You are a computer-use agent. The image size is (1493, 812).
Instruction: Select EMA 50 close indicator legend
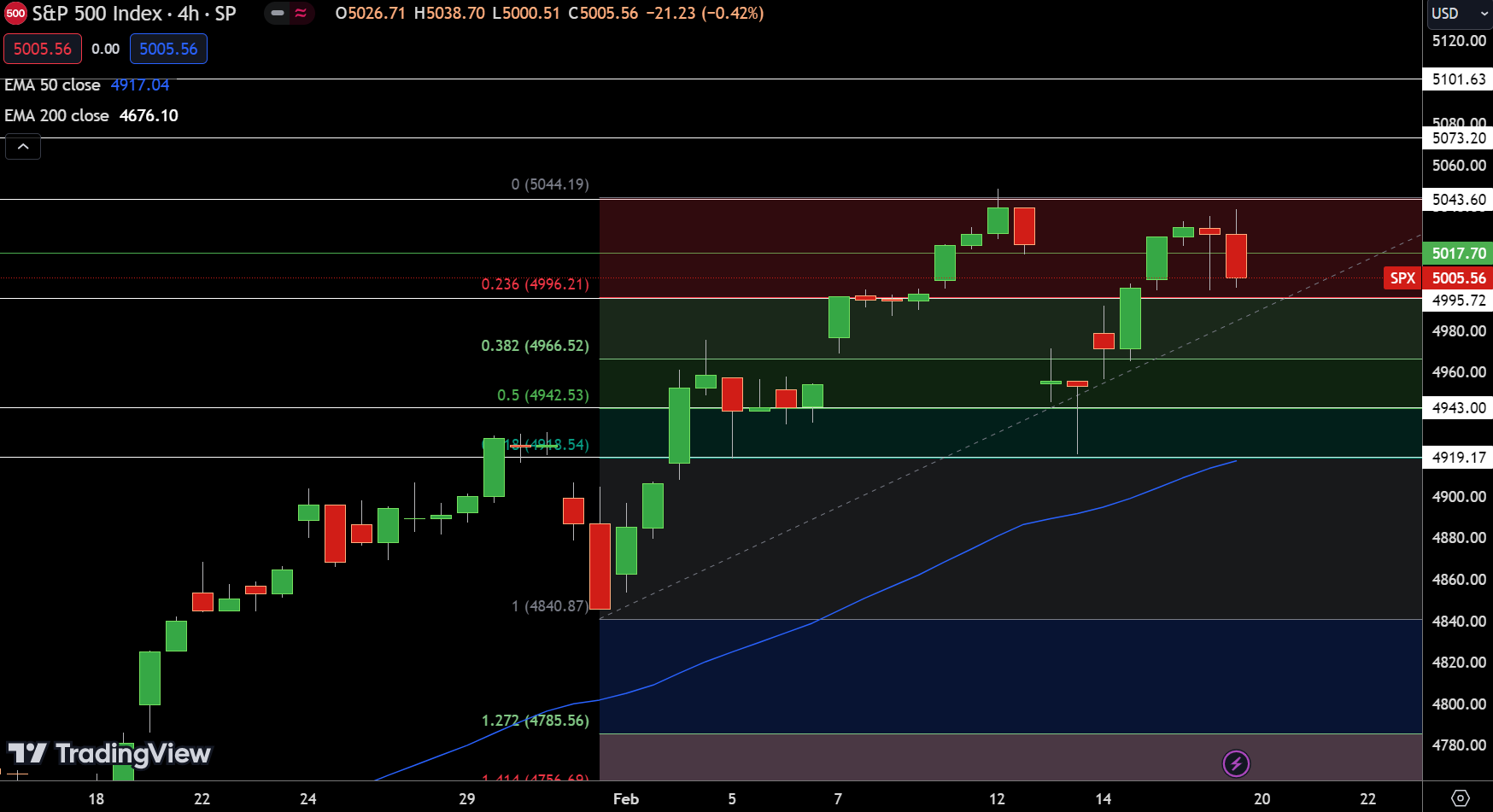pyautogui.click(x=53, y=85)
